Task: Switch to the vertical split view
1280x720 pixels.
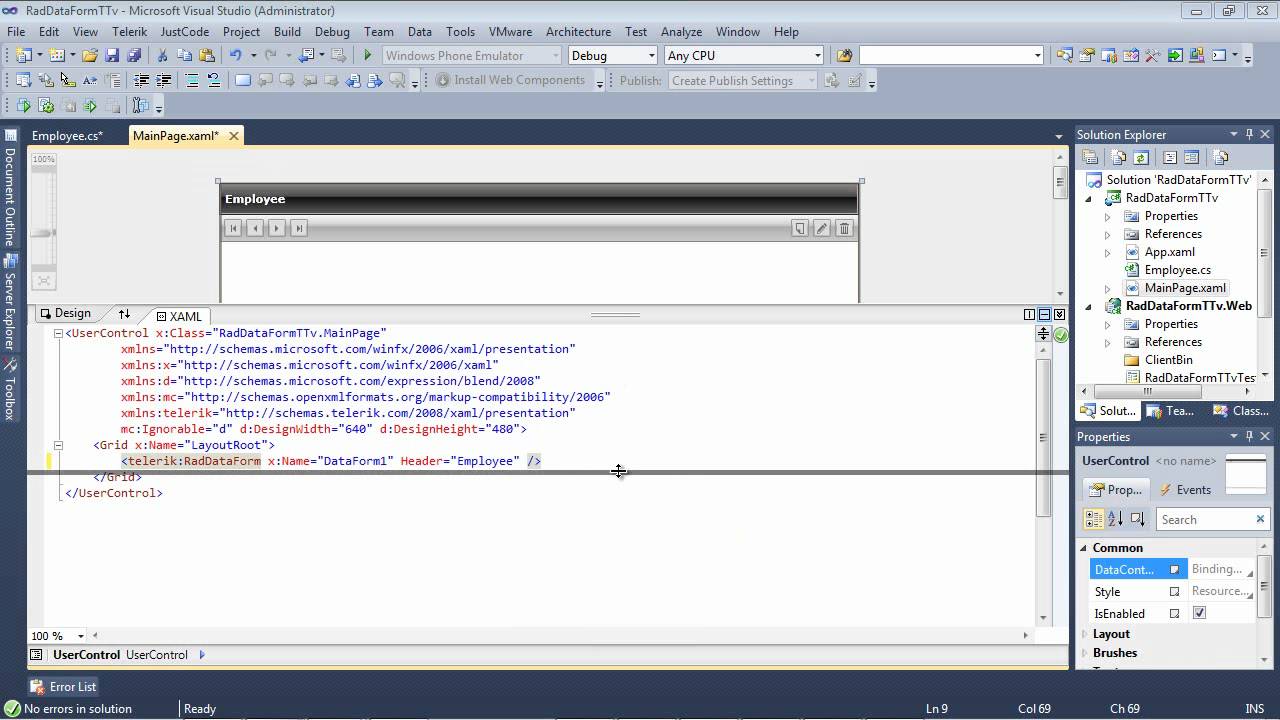Action: [x=1029, y=314]
